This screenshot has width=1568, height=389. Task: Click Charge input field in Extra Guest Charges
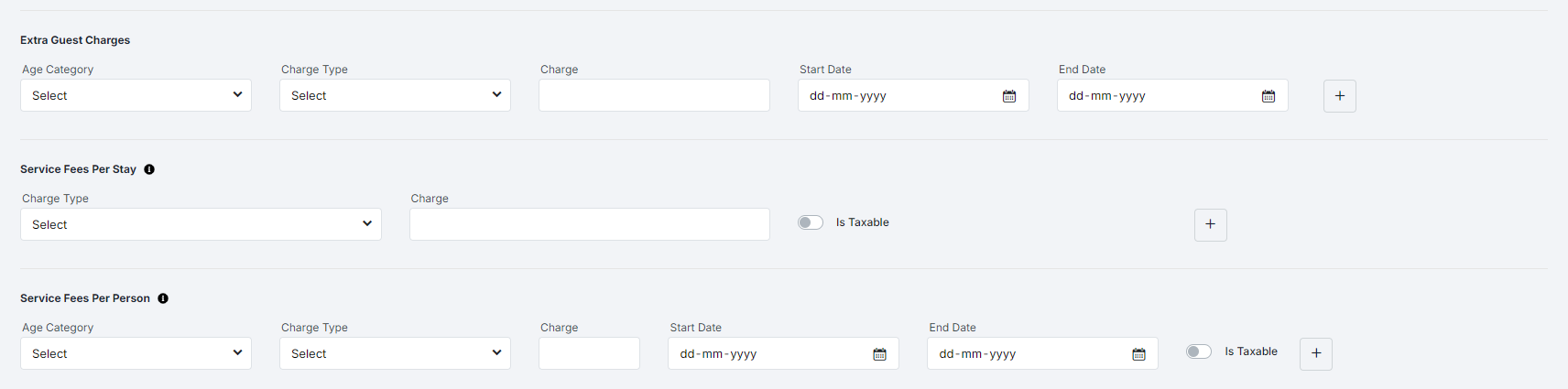click(654, 96)
